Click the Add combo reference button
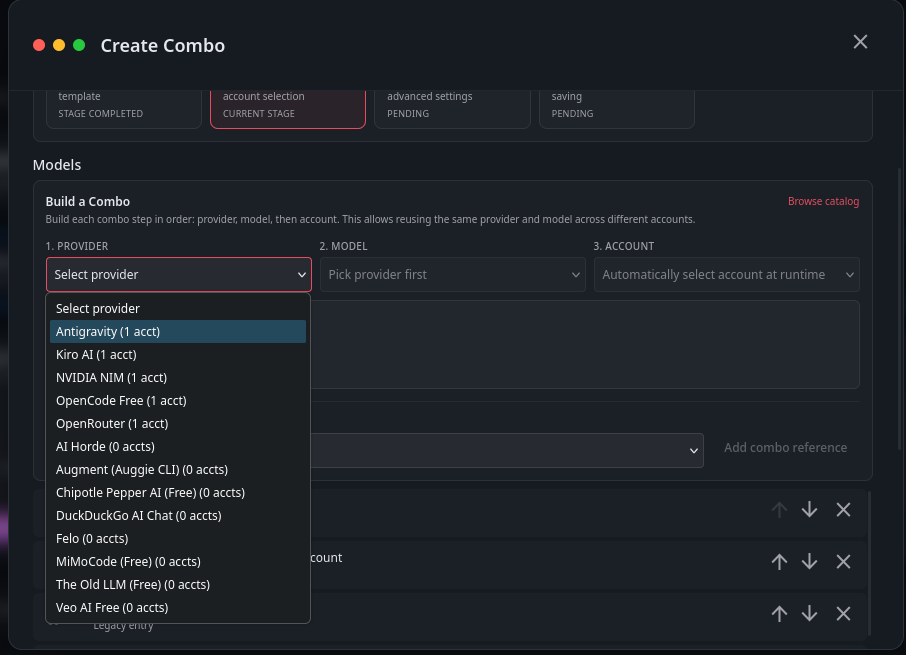The width and height of the screenshot is (906, 655). [785, 448]
